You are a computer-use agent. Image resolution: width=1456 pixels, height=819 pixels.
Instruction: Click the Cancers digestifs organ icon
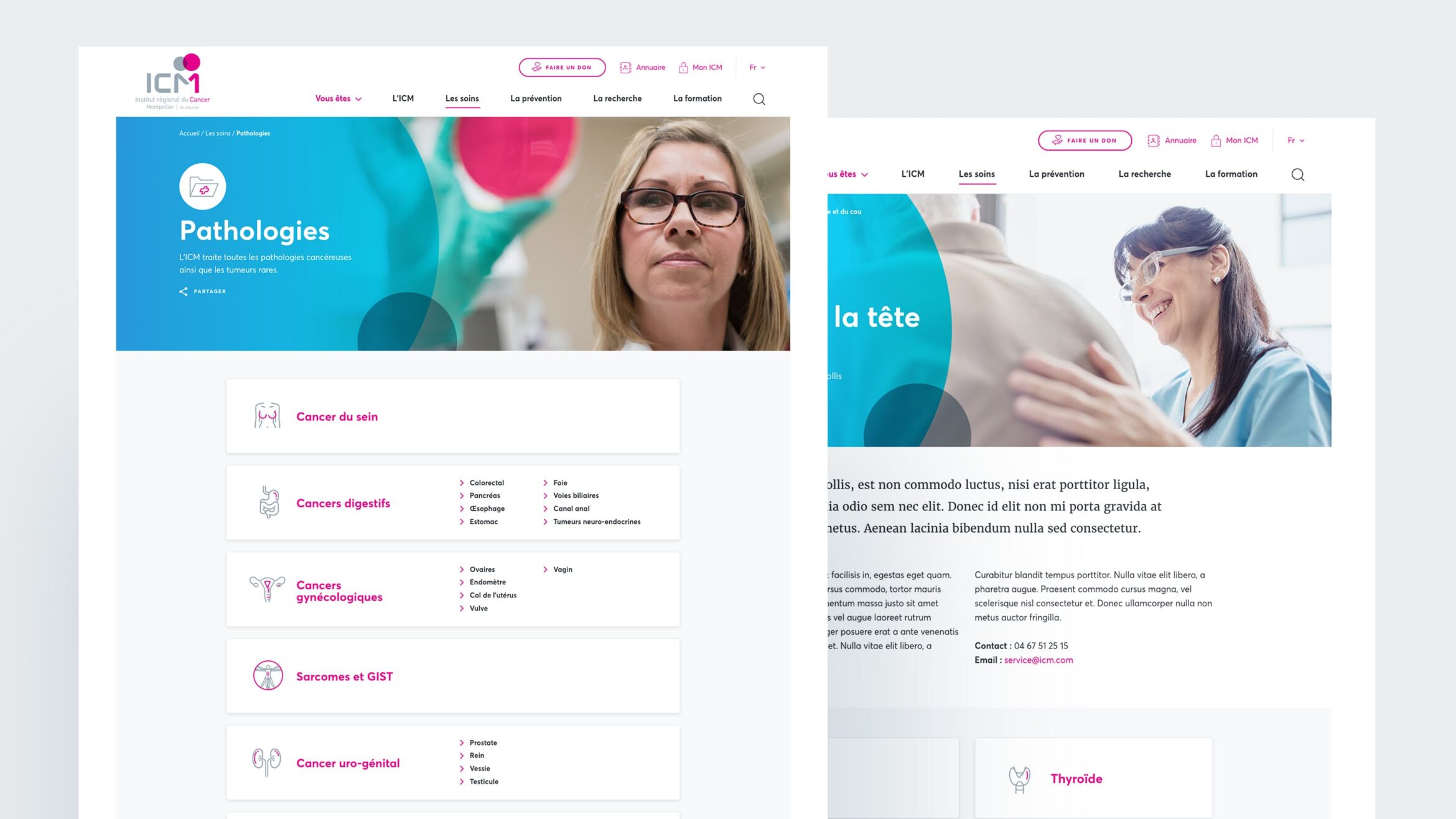pyautogui.click(x=266, y=503)
